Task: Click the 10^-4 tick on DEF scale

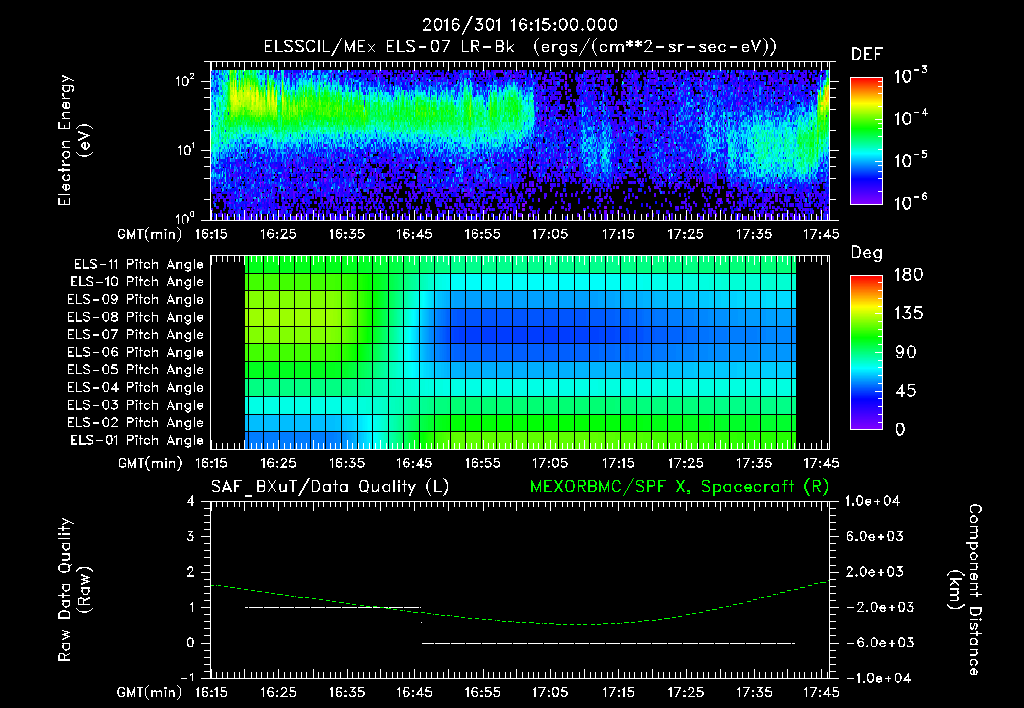Action: [x=911, y=118]
